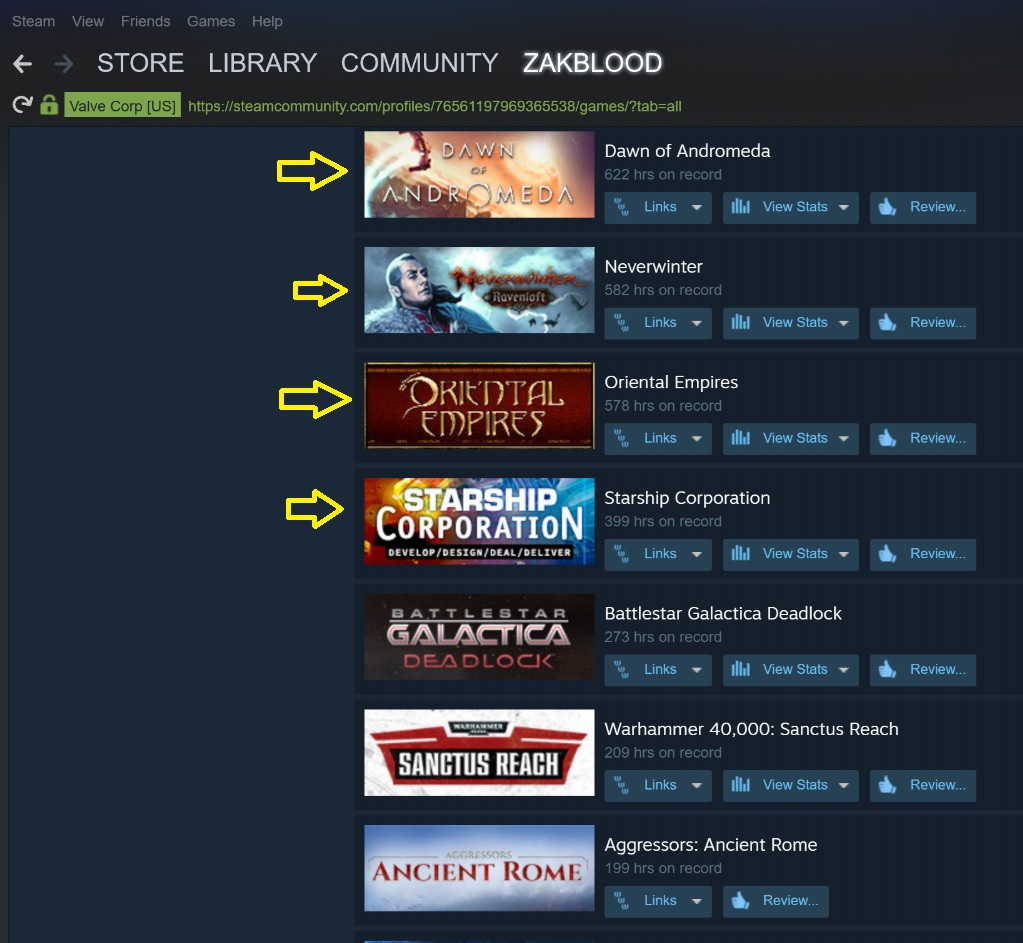1023x943 pixels.
Task: Go forward with the right arrow
Action: point(64,64)
